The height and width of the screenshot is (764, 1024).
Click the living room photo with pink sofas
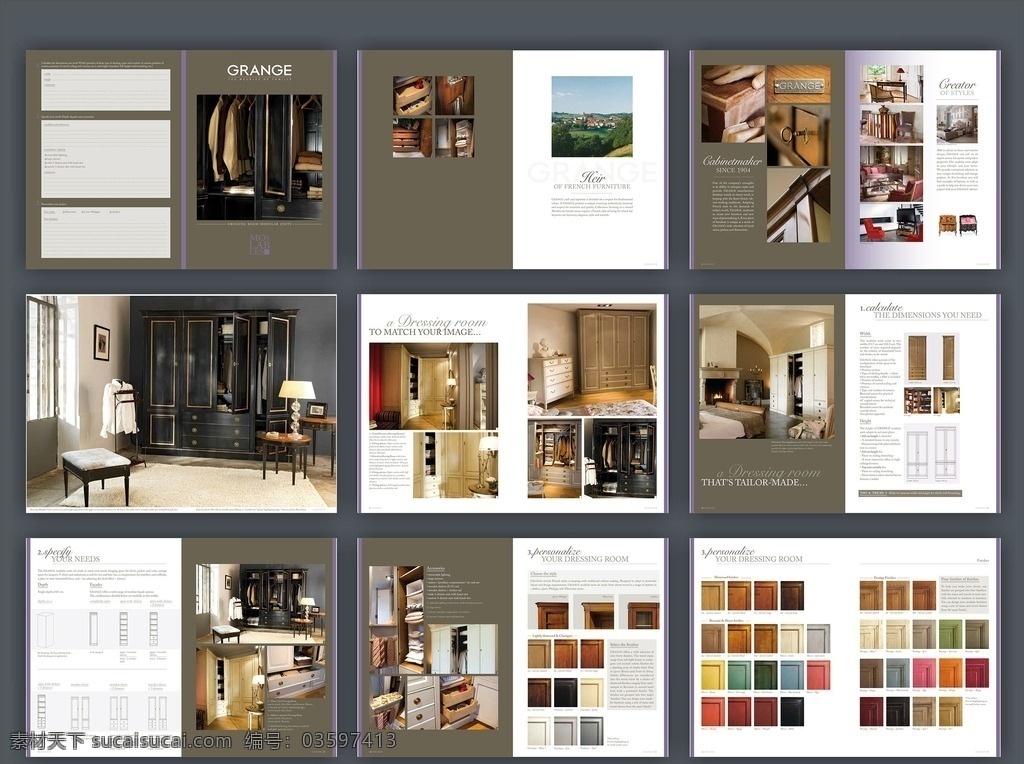point(891,173)
